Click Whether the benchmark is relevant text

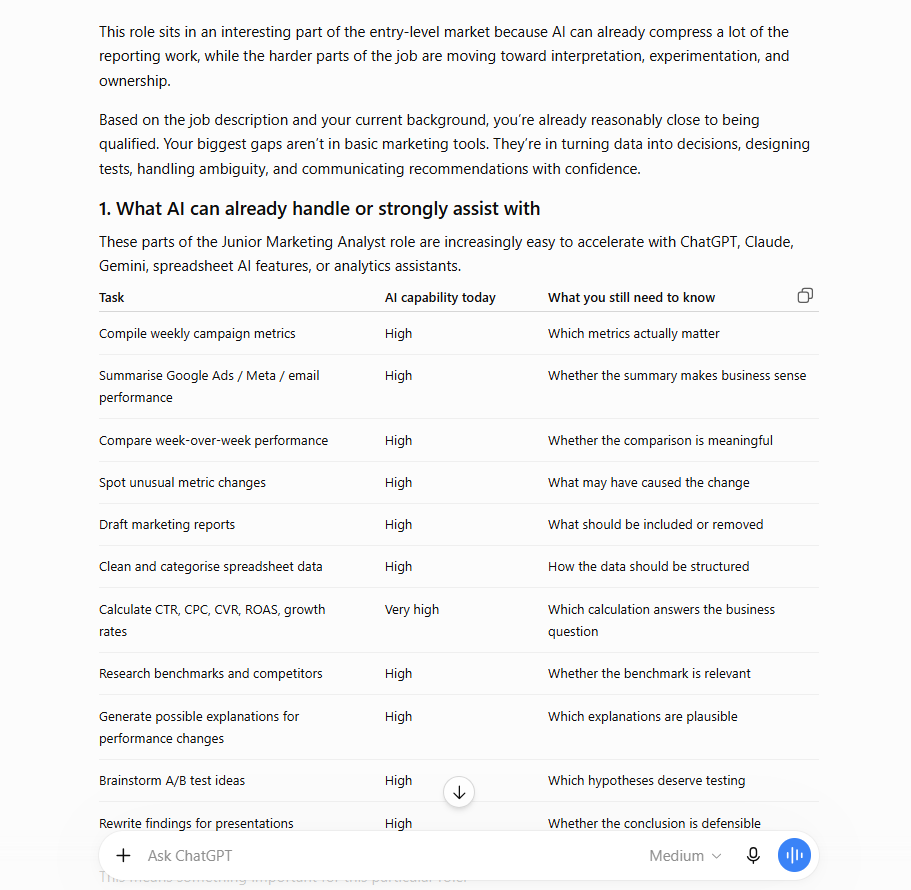click(x=649, y=673)
